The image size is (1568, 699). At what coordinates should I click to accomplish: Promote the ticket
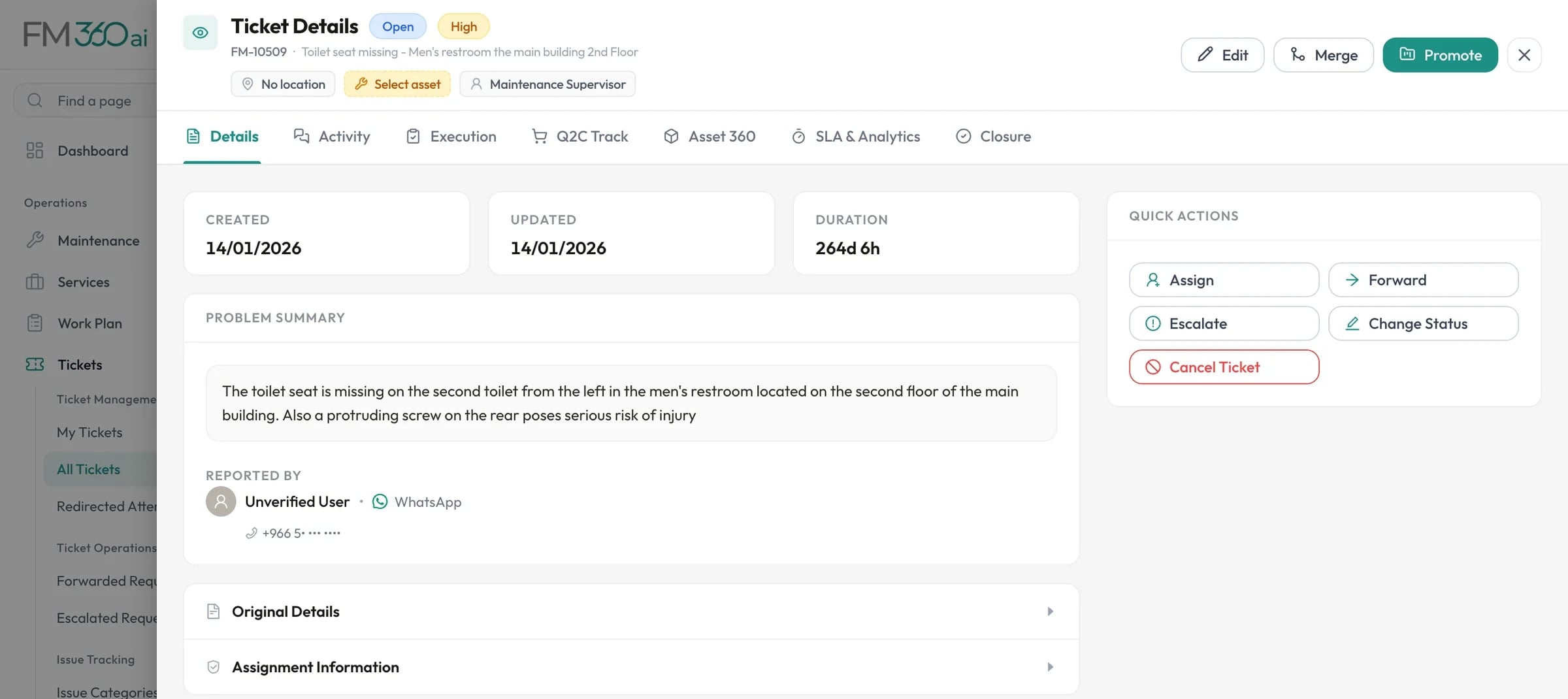[x=1440, y=55]
